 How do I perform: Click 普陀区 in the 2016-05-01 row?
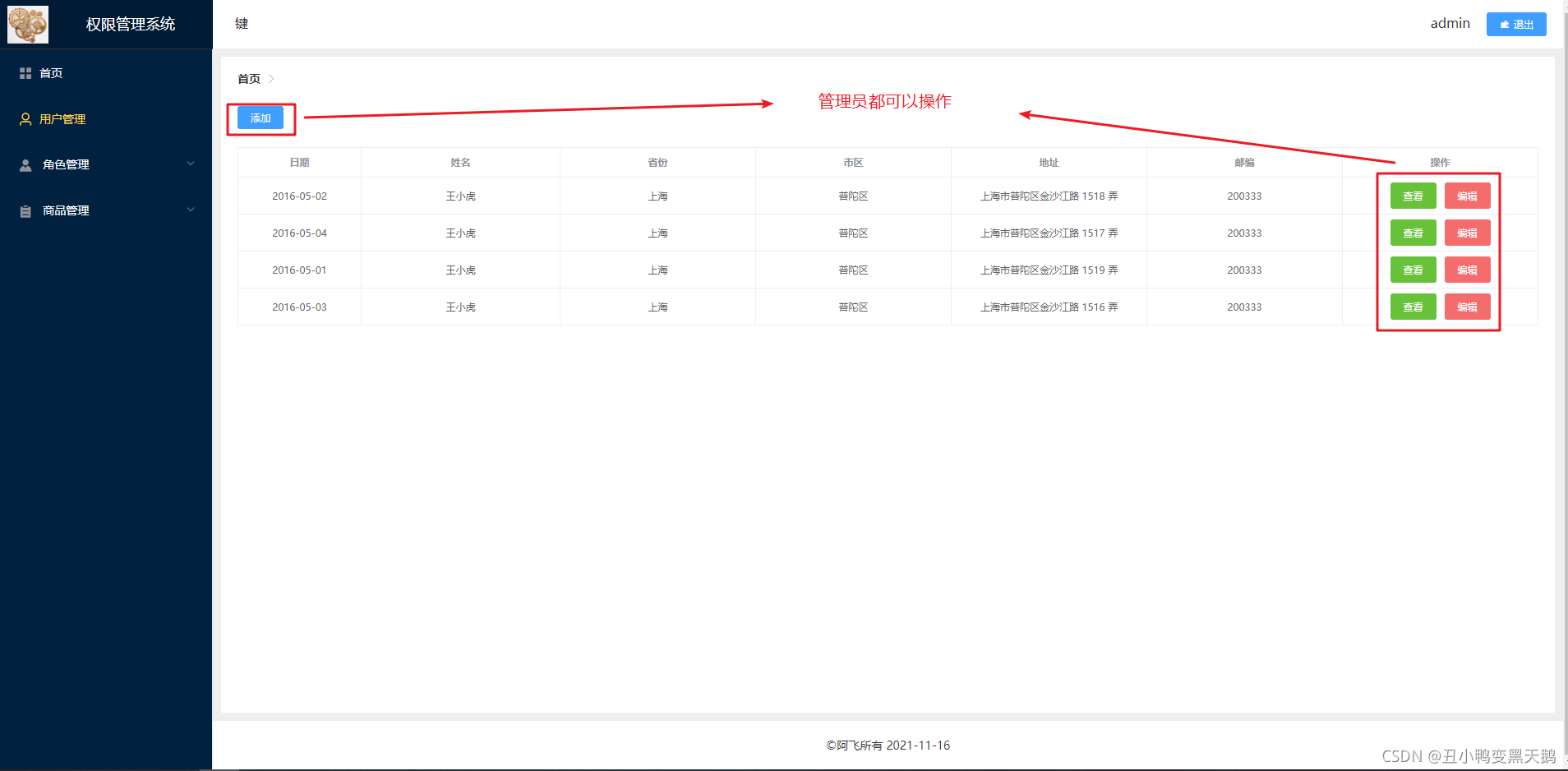[853, 270]
